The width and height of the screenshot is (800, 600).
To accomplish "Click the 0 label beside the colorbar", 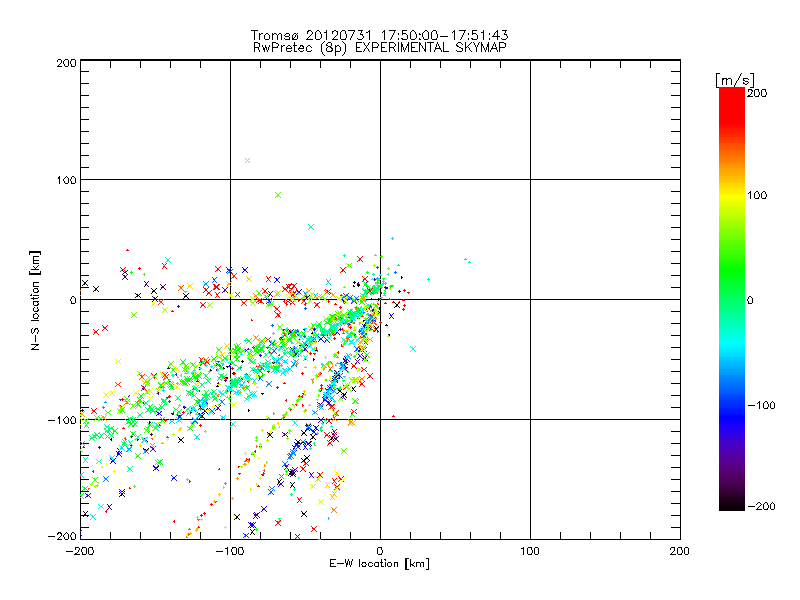I will 750,300.
